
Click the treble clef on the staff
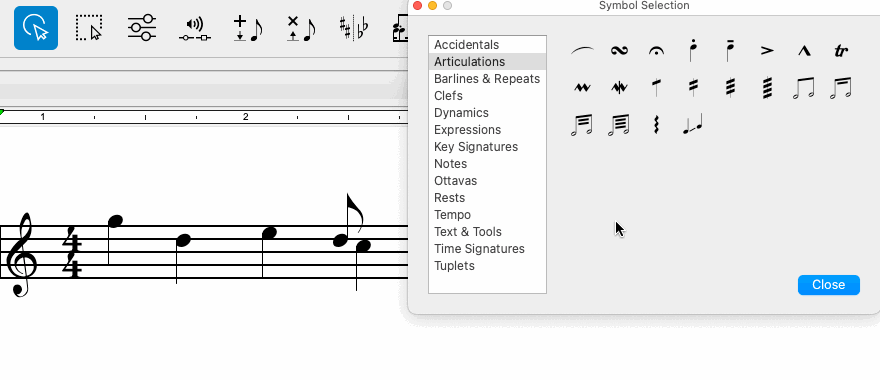click(21, 254)
